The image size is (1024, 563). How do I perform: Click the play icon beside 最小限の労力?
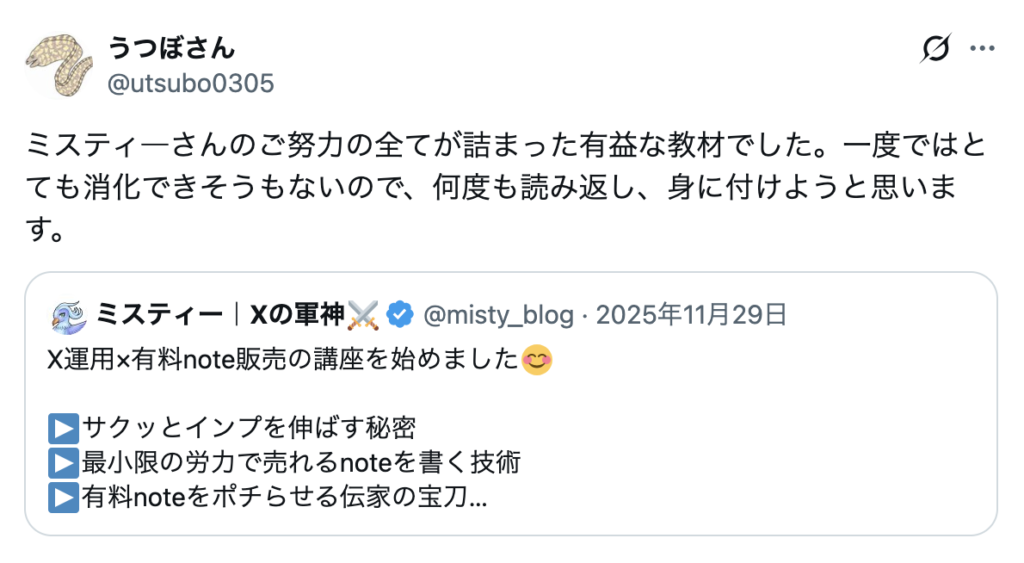[63, 462]
